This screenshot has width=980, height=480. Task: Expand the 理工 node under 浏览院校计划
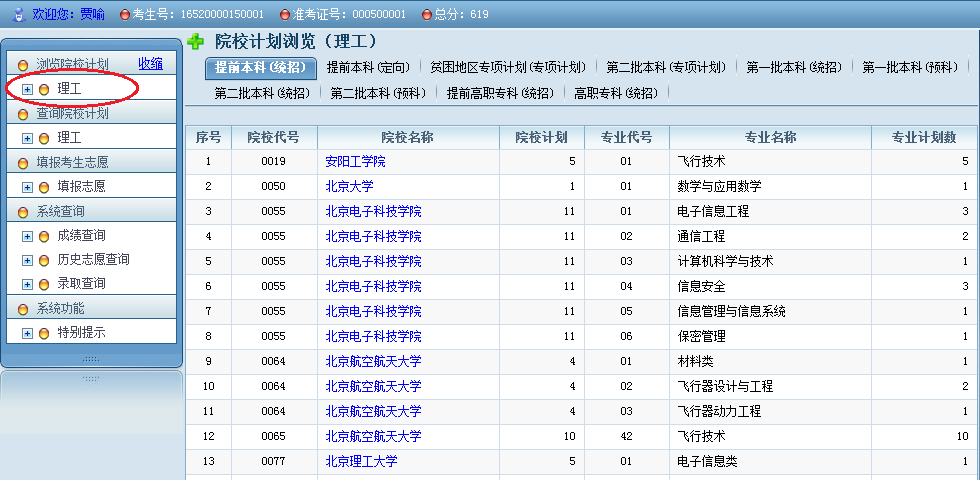tap(27, 89)
